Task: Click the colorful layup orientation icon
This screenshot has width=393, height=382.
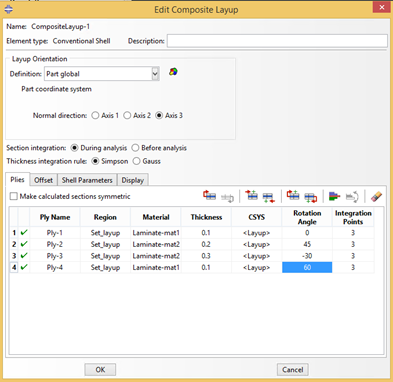Action: click(x=173, y=72)
